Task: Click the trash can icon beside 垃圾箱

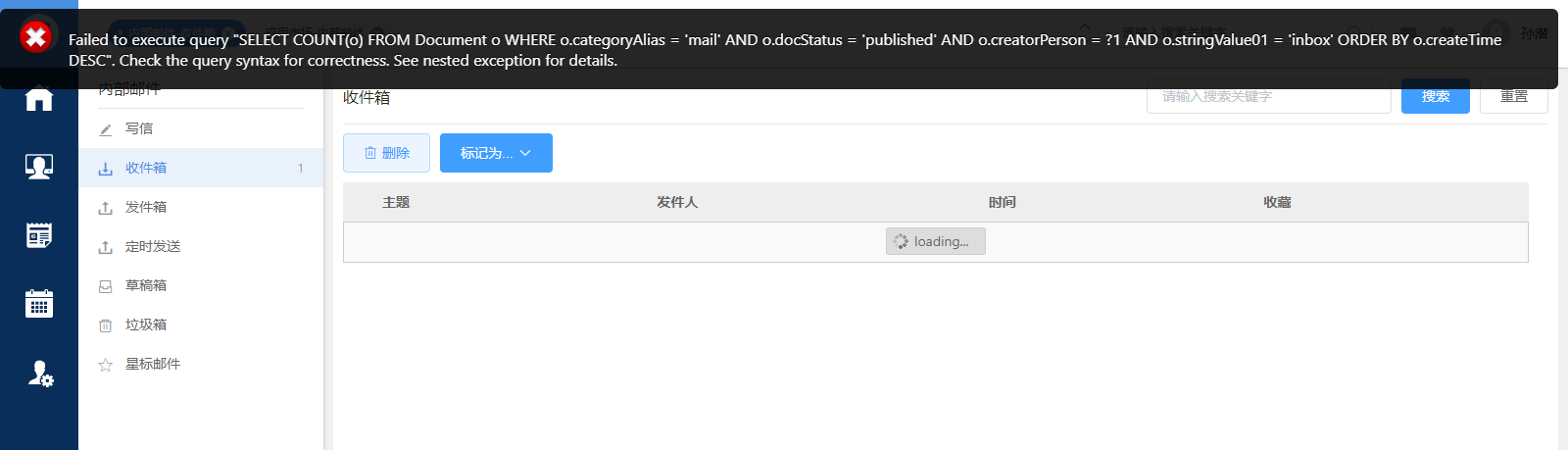Action: 106,325
